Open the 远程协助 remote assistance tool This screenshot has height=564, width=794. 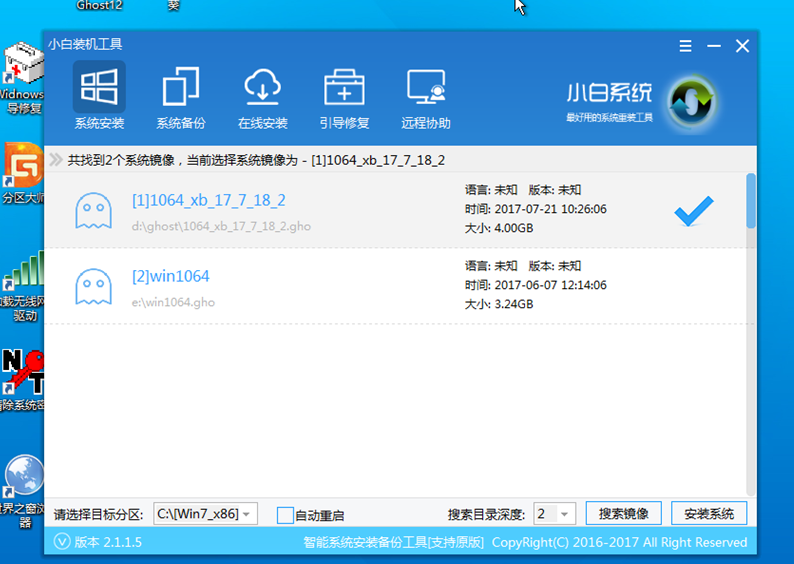[x=426, y=87]
